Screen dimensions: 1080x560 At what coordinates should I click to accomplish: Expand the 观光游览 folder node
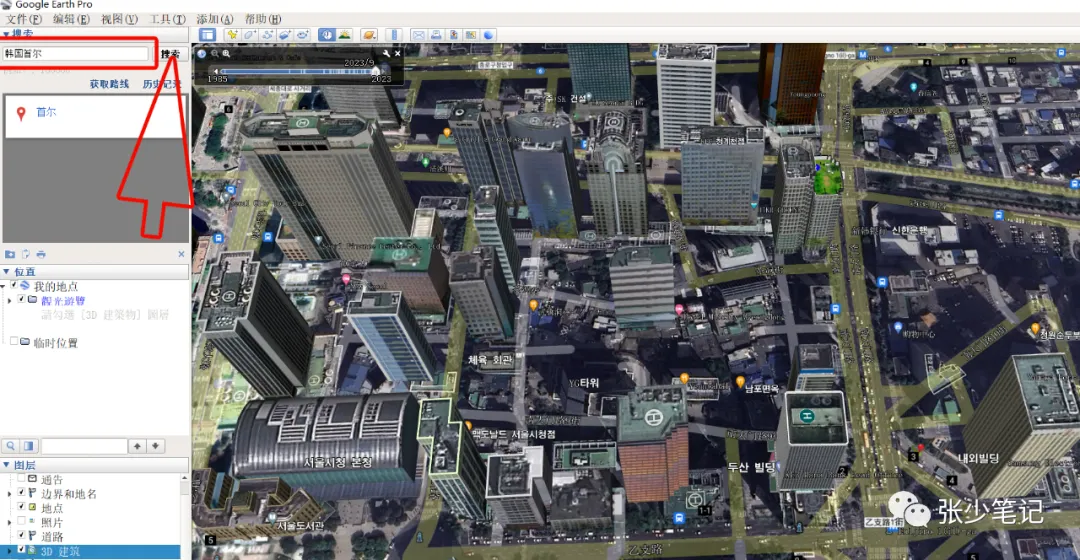pyautogui.click(x=10, y=300)
